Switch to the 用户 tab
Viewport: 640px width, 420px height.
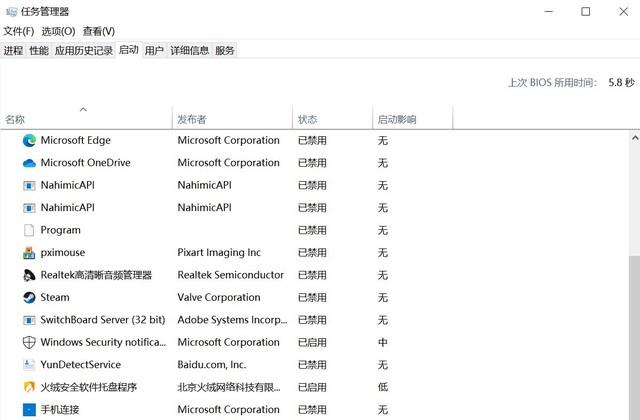(154, 51)
